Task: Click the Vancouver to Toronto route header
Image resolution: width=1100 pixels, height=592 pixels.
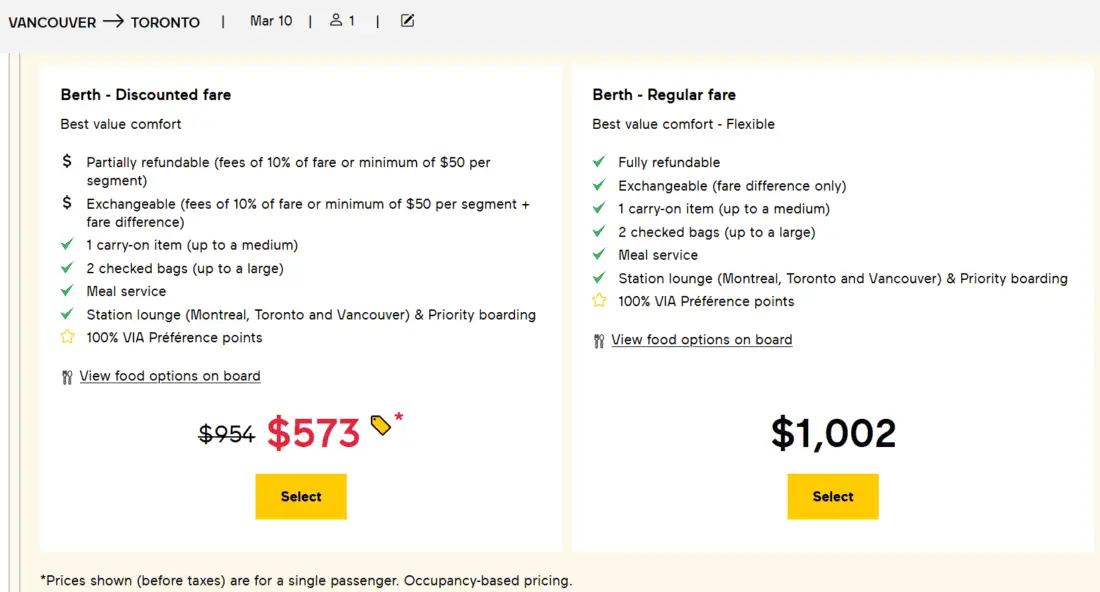Action: (x=104, y=22)
